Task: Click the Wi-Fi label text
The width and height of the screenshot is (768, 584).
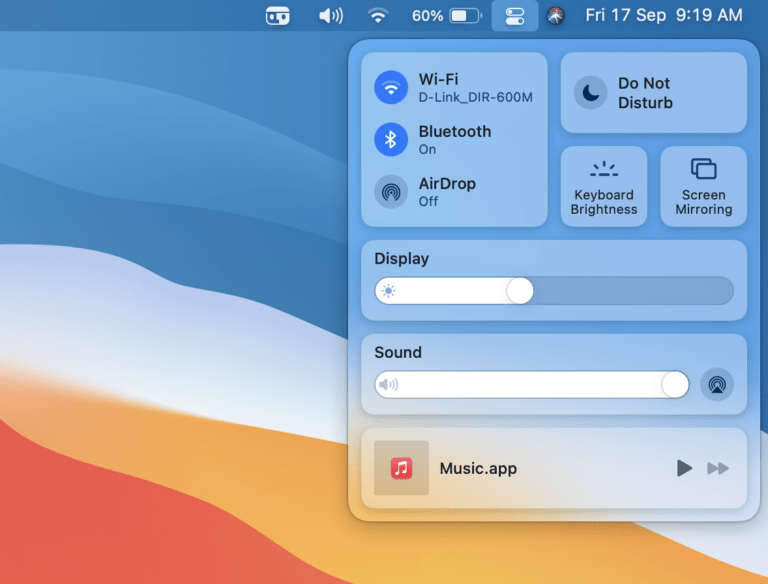Action: pos(438,79)
